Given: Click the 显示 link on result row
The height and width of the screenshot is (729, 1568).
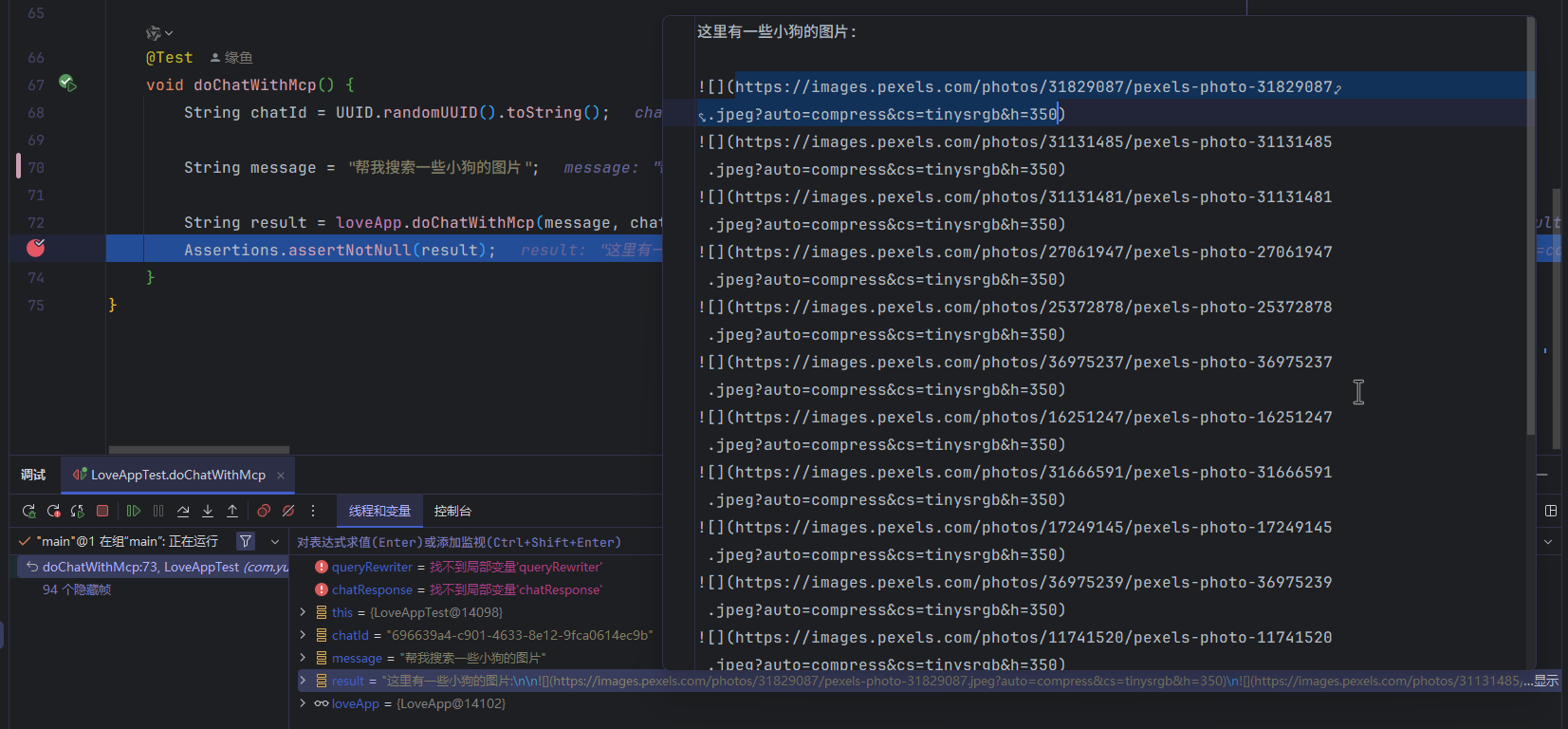Looking at the screenshot, I should pyautogui.click(x=1545, y=681).
